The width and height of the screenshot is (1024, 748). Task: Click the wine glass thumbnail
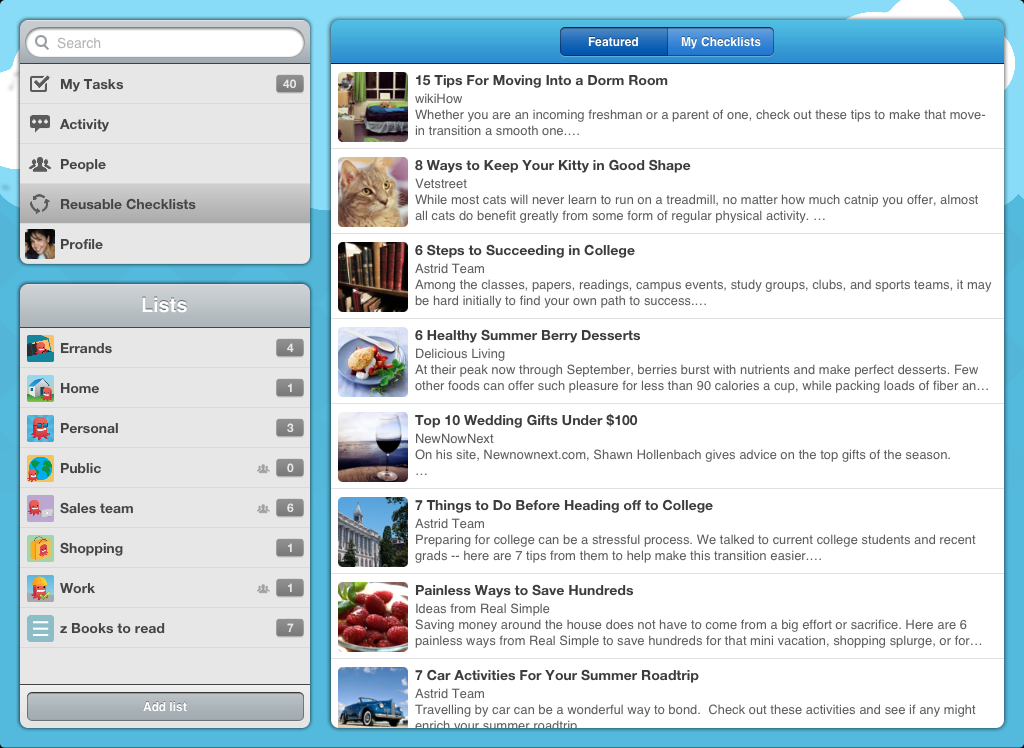[373, 446]
